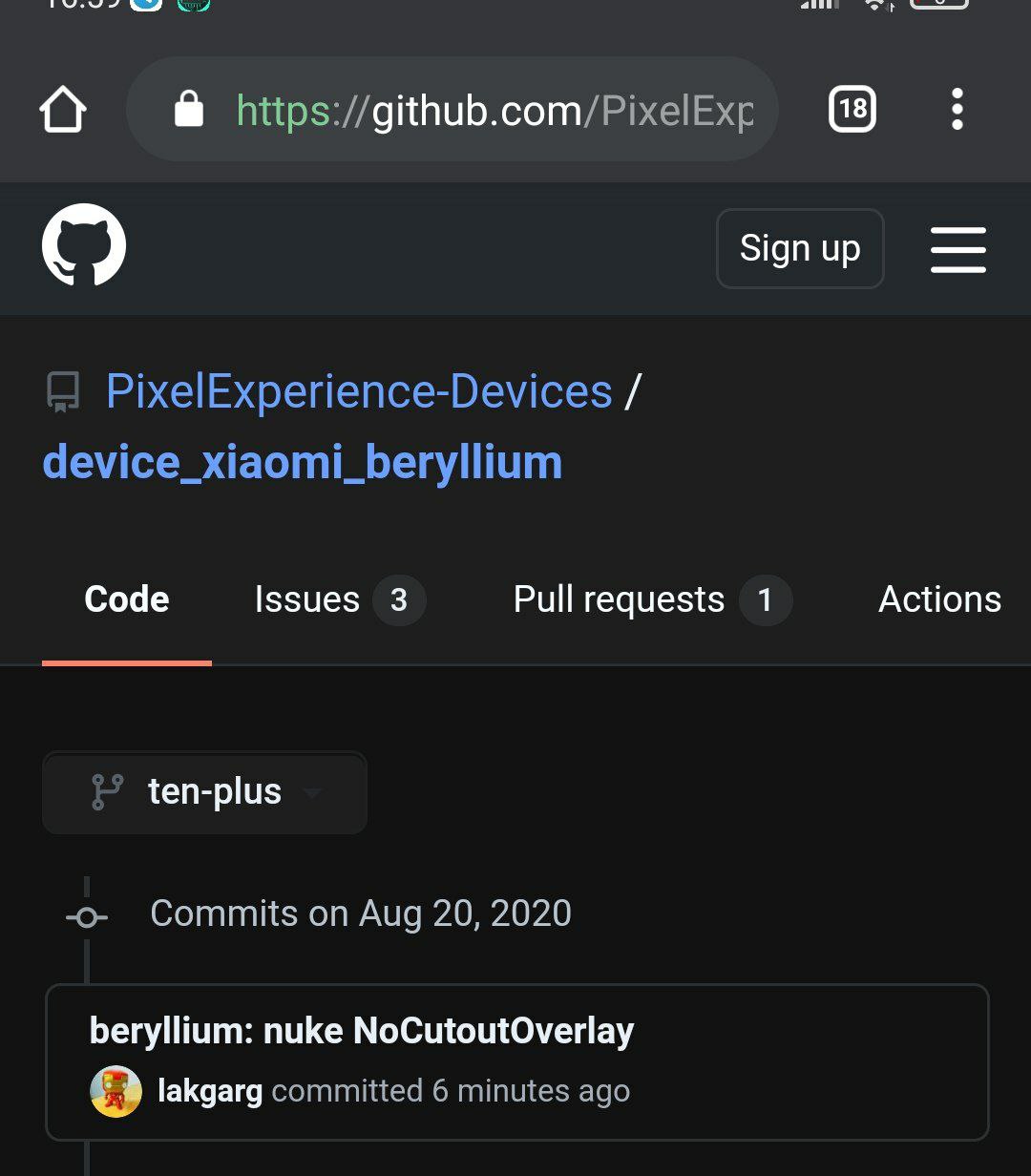Click the repository book icon
The height and width of the screenshot is (1176, 1031).
(64, 392)
